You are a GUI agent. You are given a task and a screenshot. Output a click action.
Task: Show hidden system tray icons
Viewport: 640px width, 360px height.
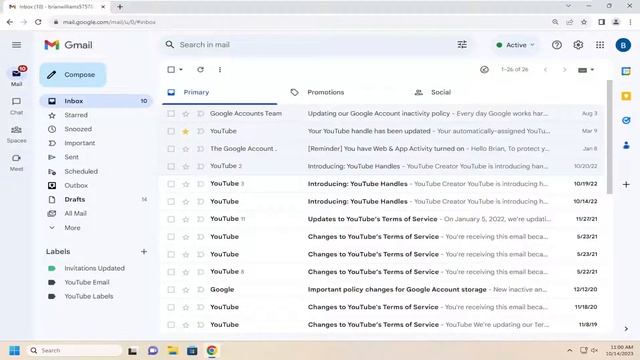(x=569, y=350)
